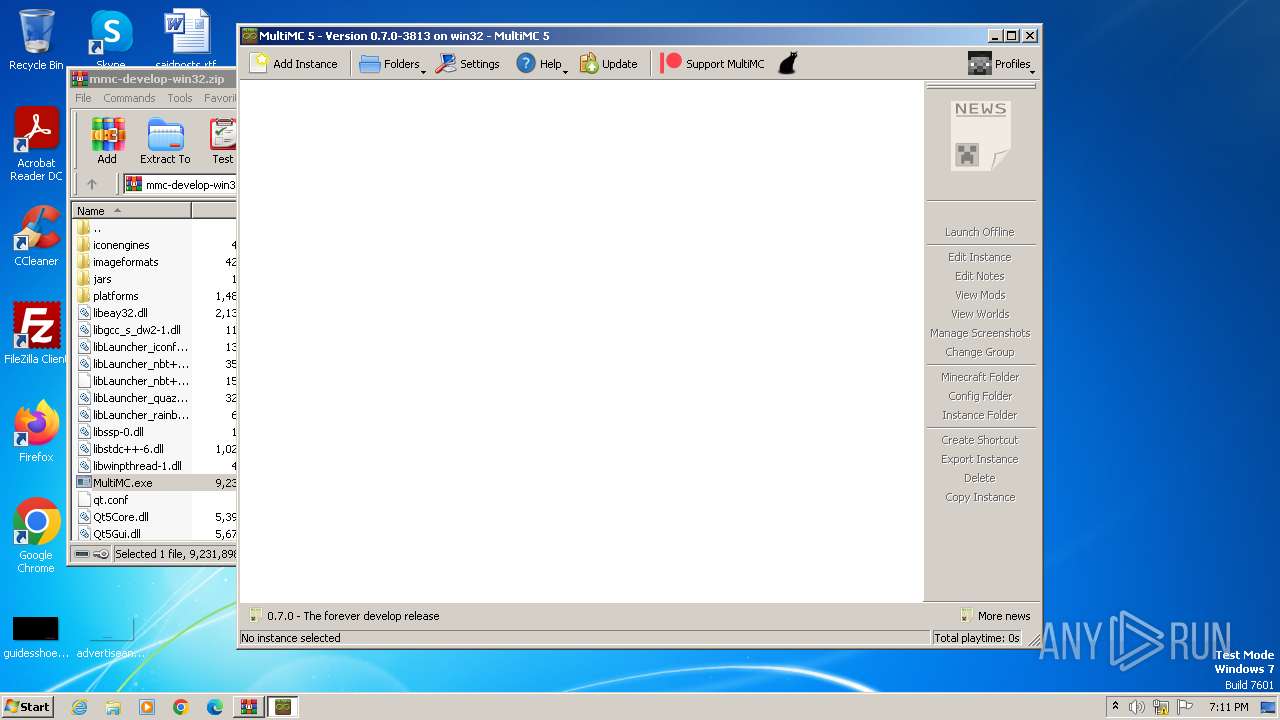Select Qt5Gui.dll in WinRAR list
1280x720 pixels.
[x=117, y=534]
